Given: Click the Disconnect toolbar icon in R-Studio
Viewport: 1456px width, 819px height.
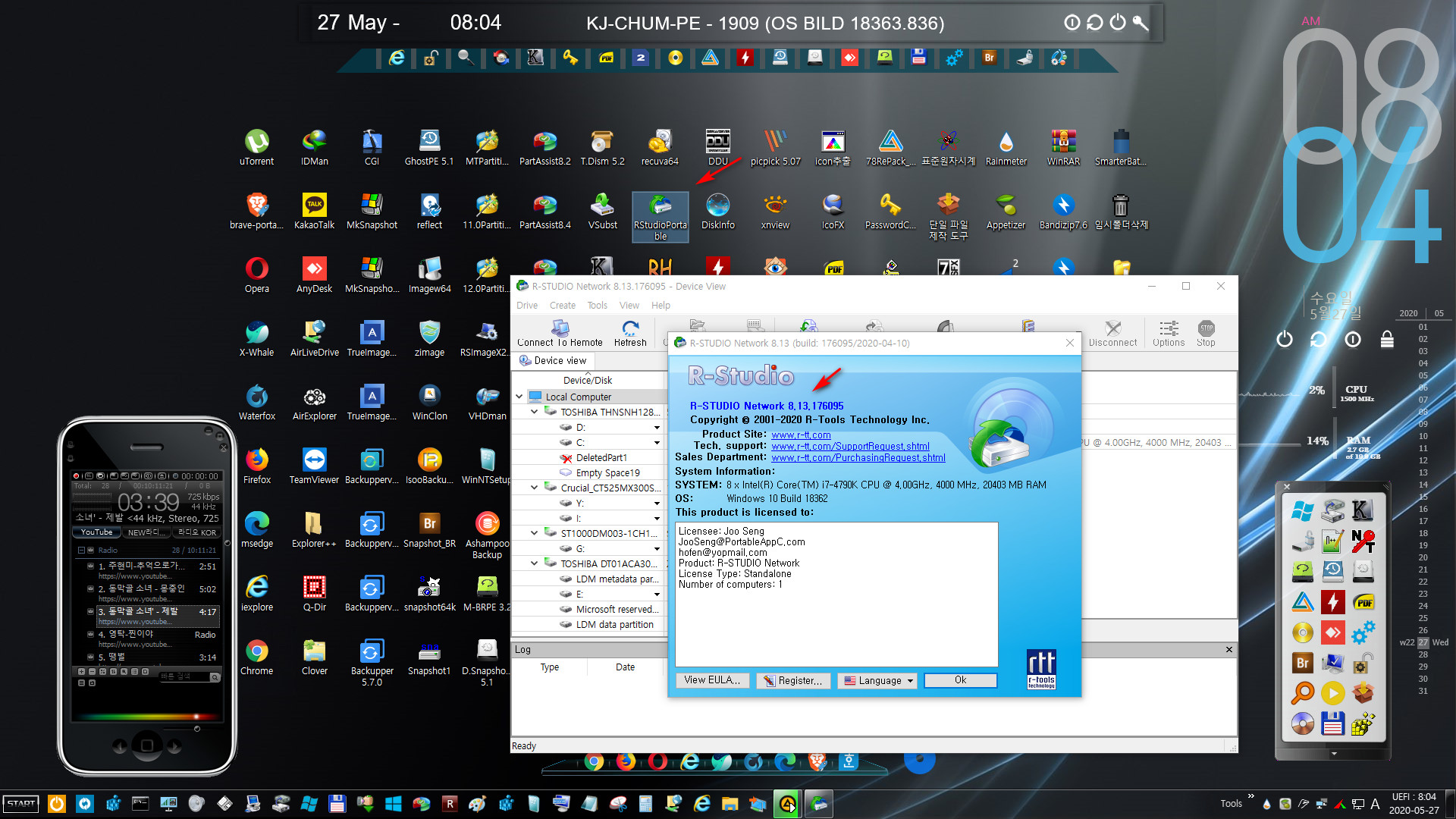Looking at the screenshot, I should 1112,333.
